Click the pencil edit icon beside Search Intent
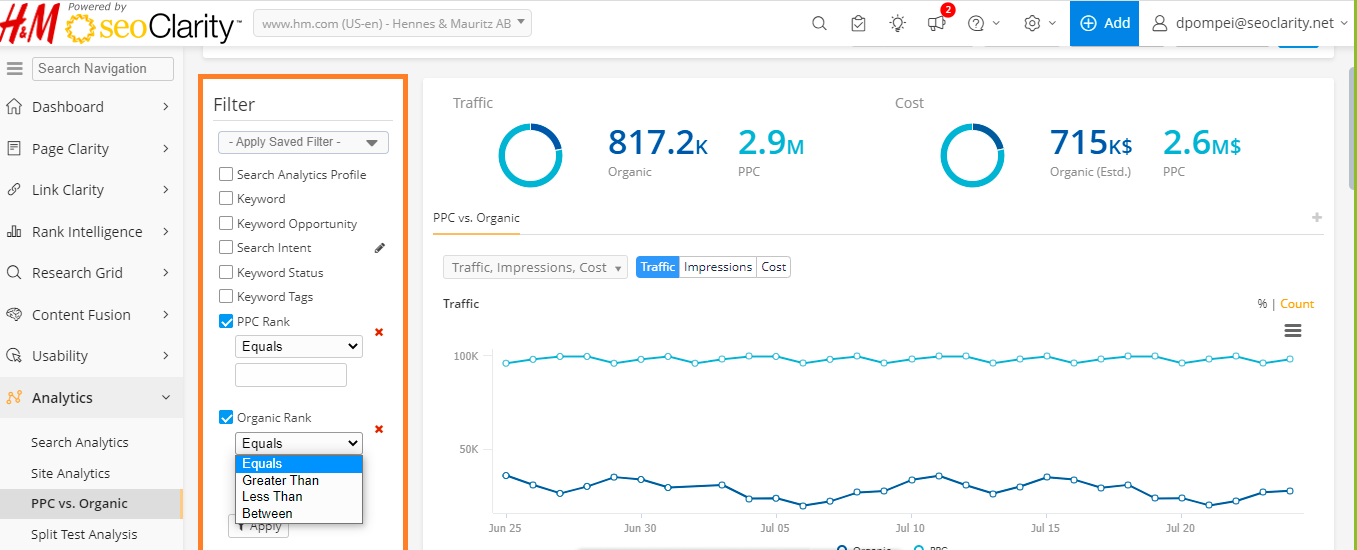 (380, 248)
